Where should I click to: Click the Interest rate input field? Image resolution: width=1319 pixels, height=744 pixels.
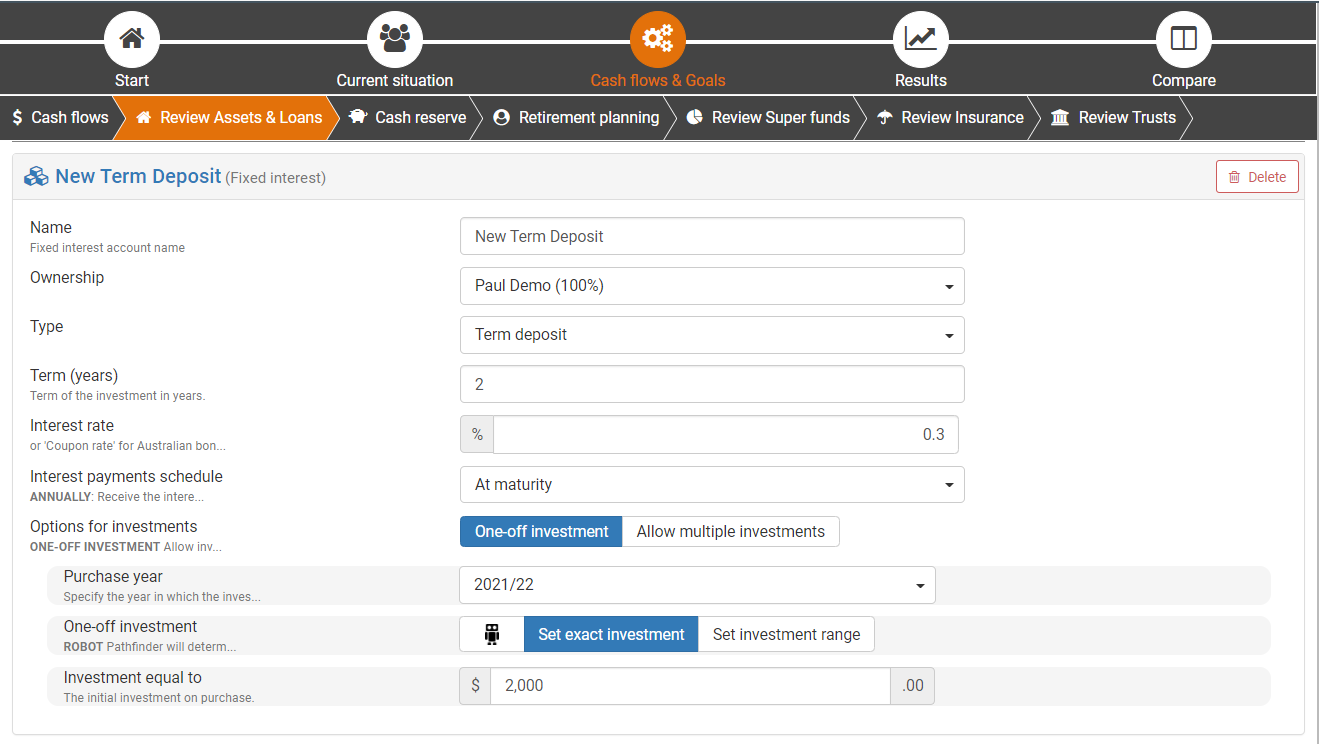(725, 435)
